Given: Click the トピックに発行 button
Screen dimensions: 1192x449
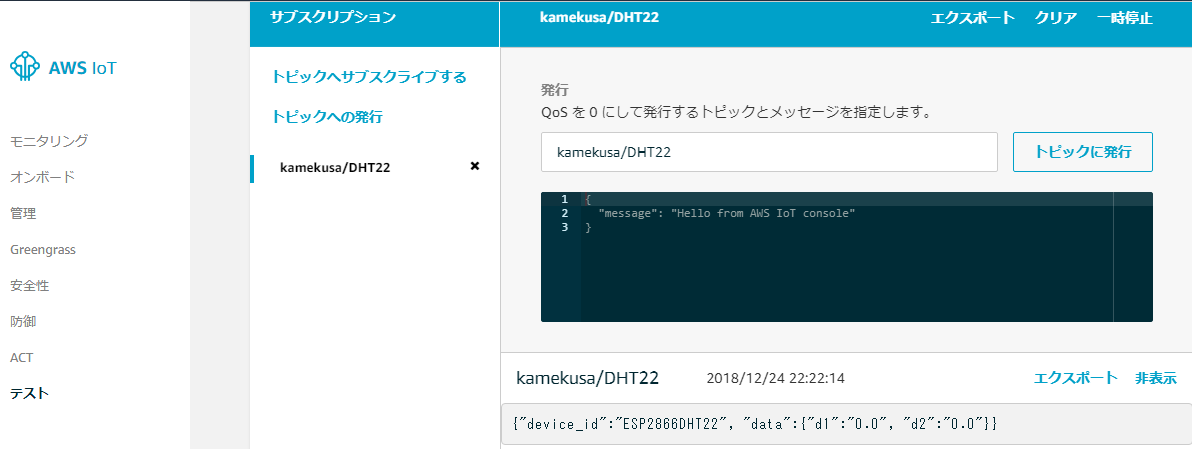Looking at the screenshot, I should coord(1083,152).
